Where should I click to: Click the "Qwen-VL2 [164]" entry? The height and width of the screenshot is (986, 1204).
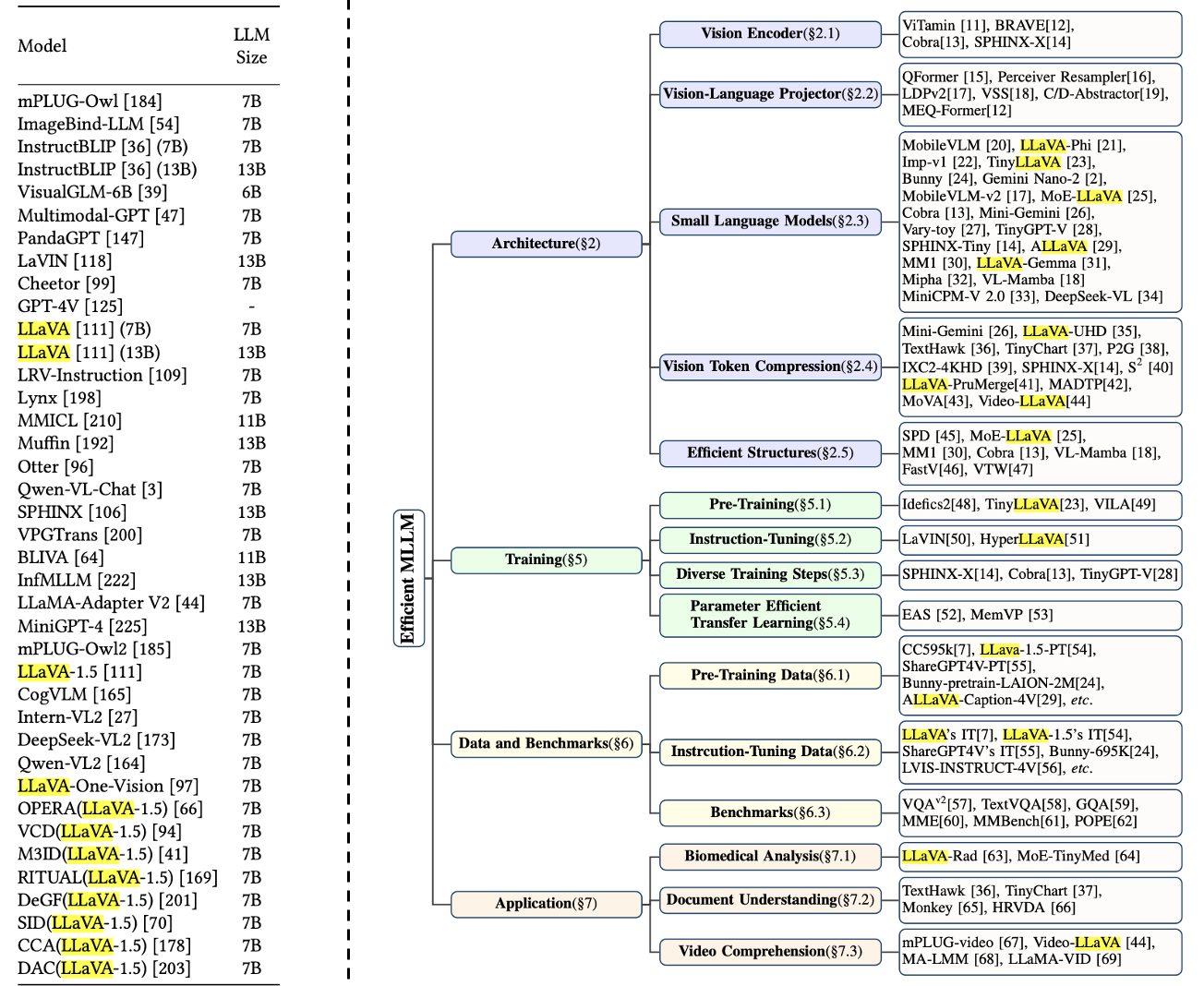81,764
